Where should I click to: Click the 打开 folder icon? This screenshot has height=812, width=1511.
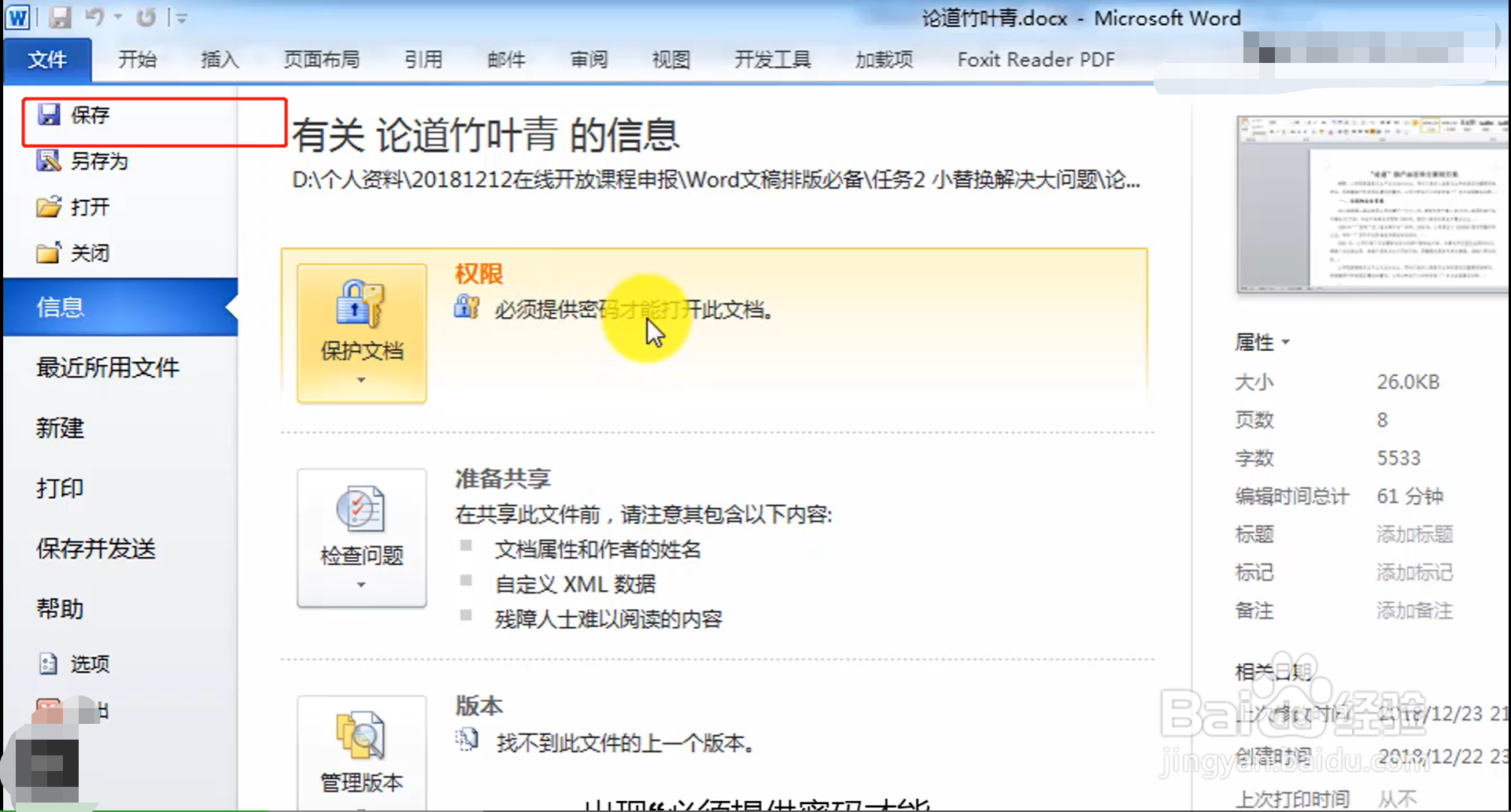click(48, 207)
